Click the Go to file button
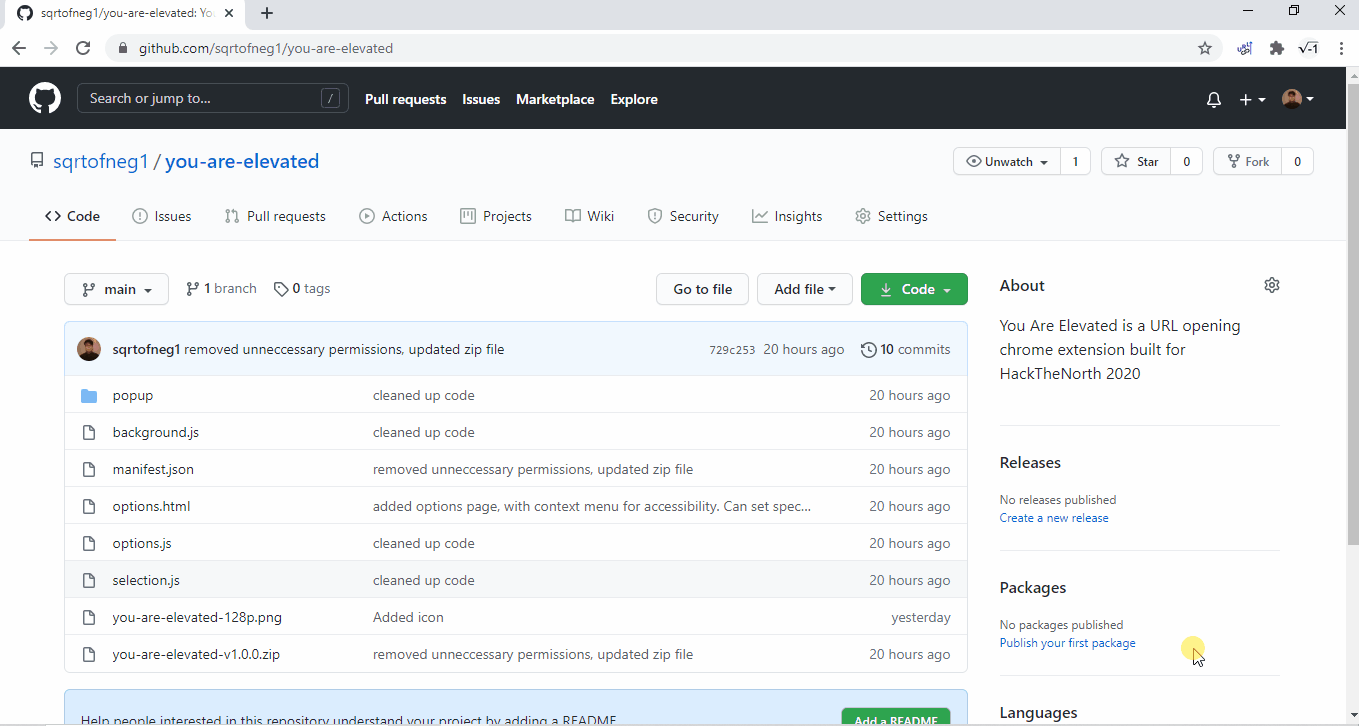The image size is (1359, 726). tap(703, 289)
